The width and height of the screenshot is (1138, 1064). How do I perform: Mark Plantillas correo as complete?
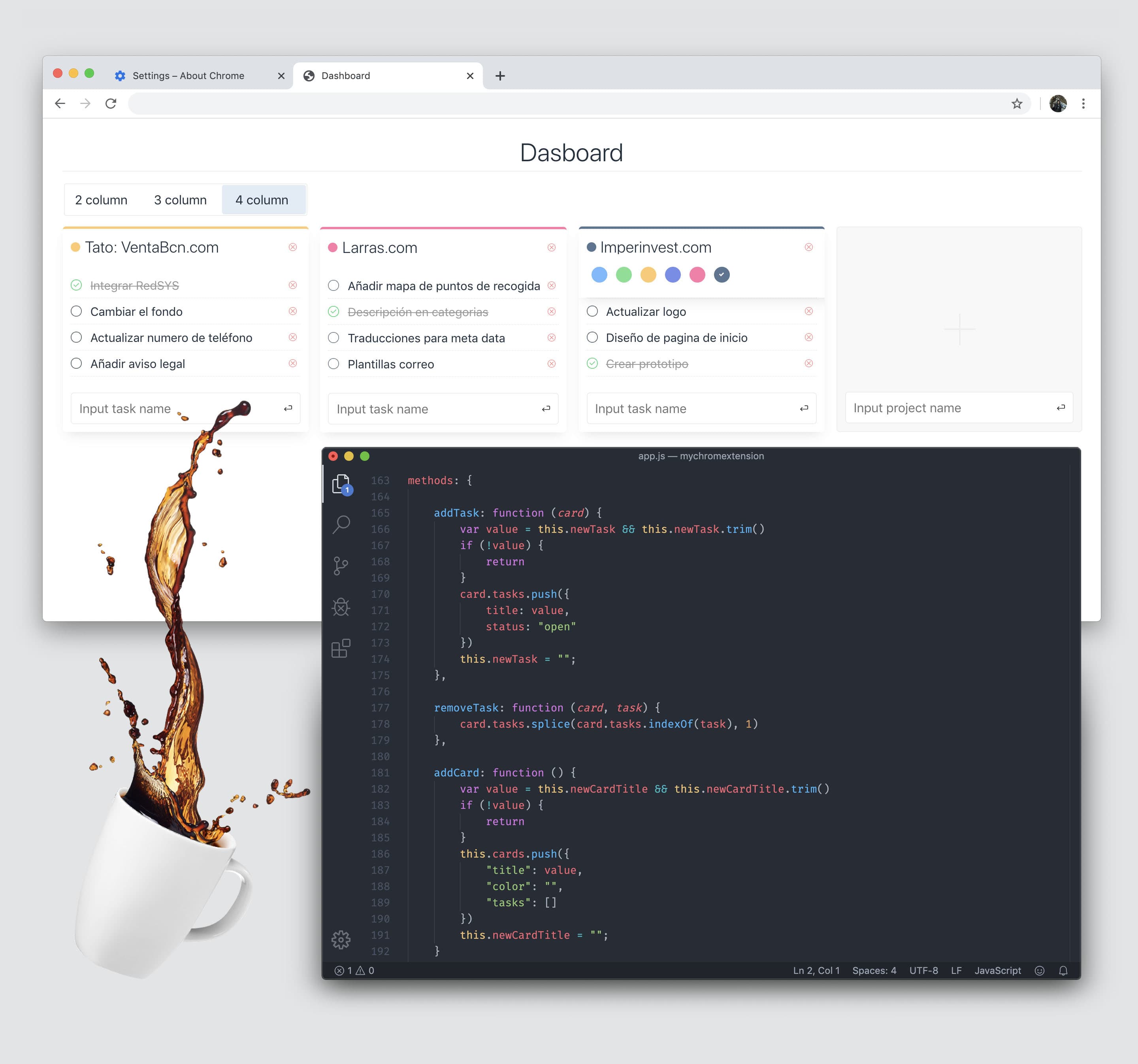pos(334,364)
